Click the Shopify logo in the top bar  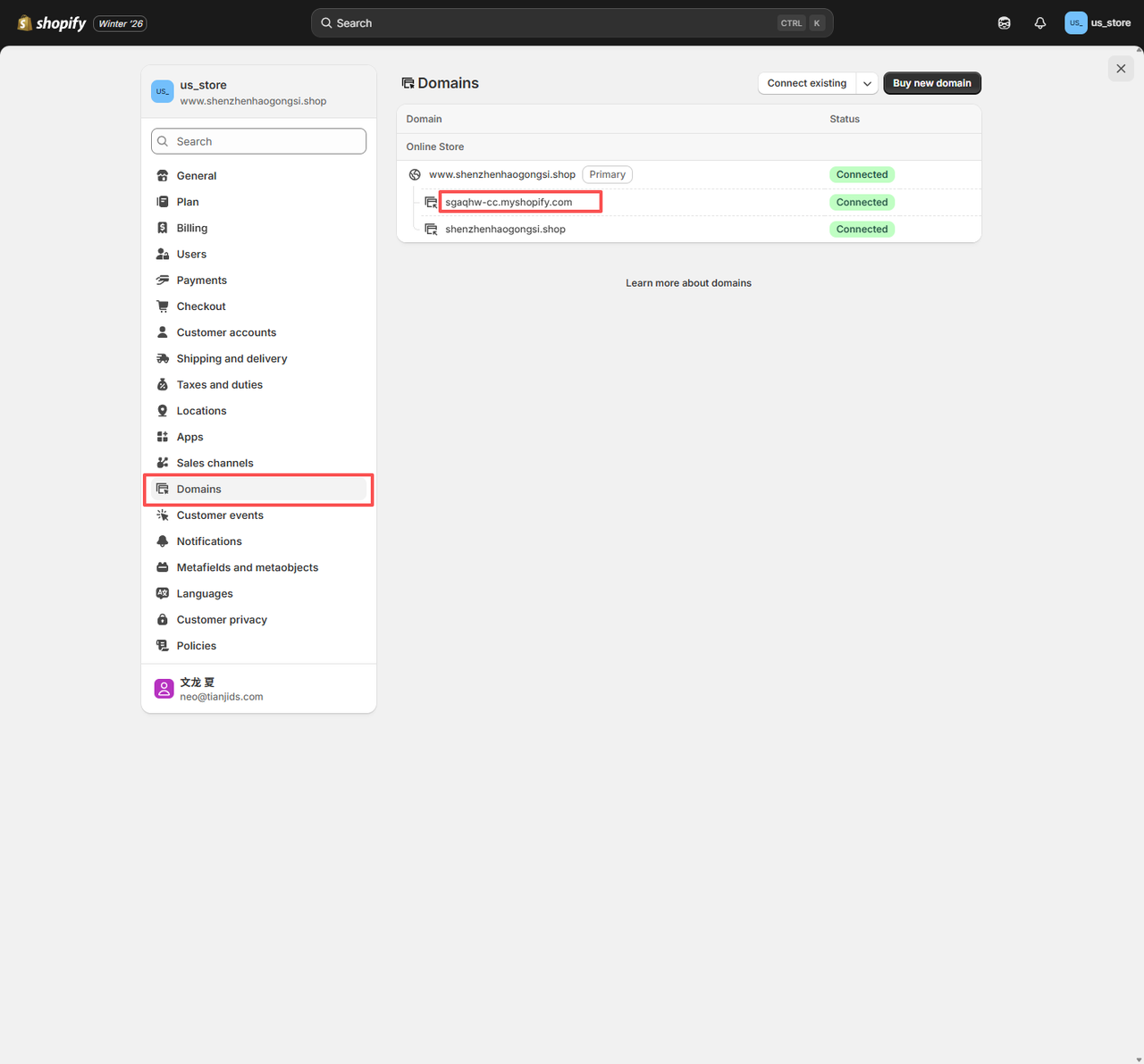click(52, 23)
